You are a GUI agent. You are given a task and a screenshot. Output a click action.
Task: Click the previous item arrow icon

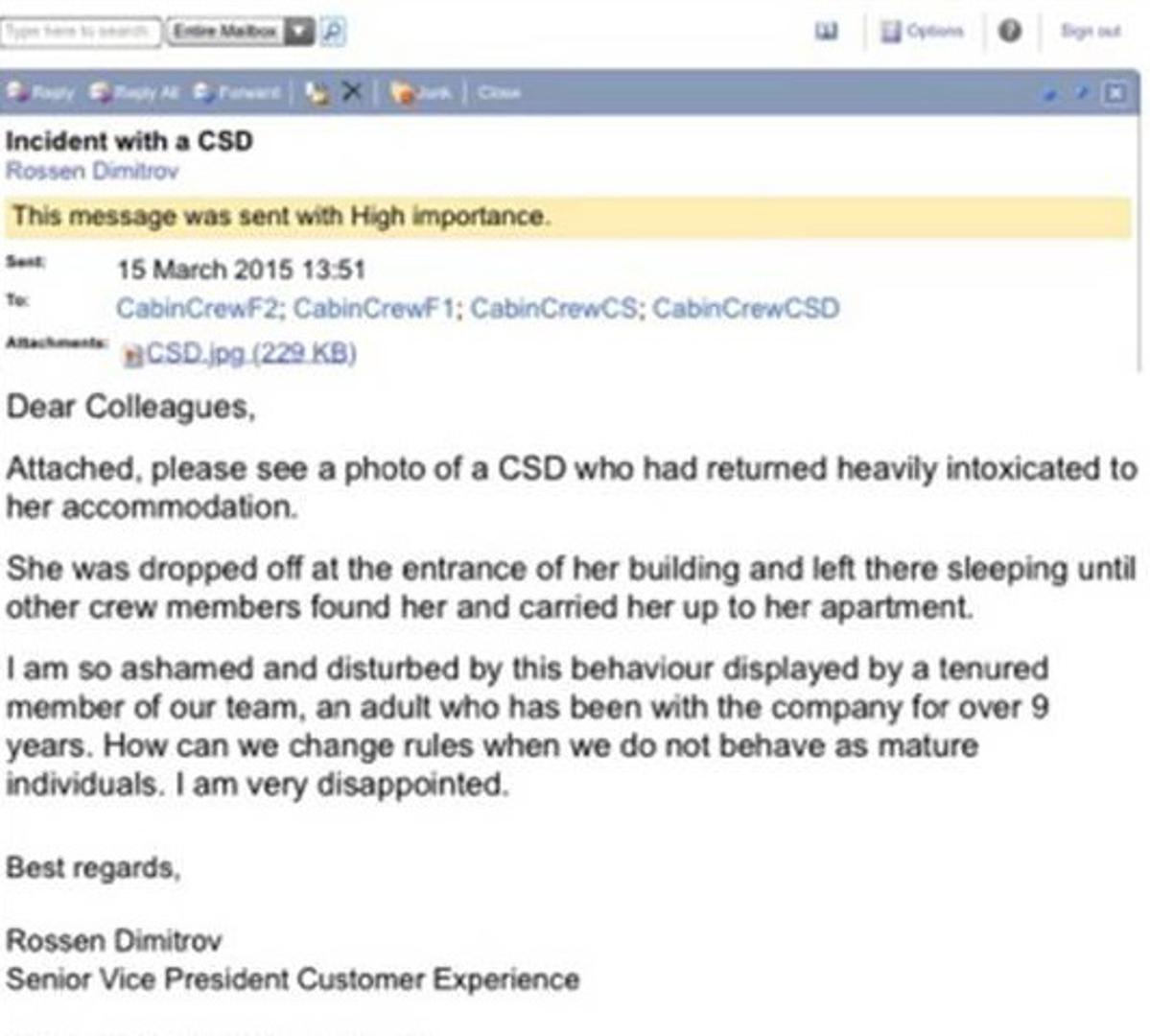(1051, 93)
